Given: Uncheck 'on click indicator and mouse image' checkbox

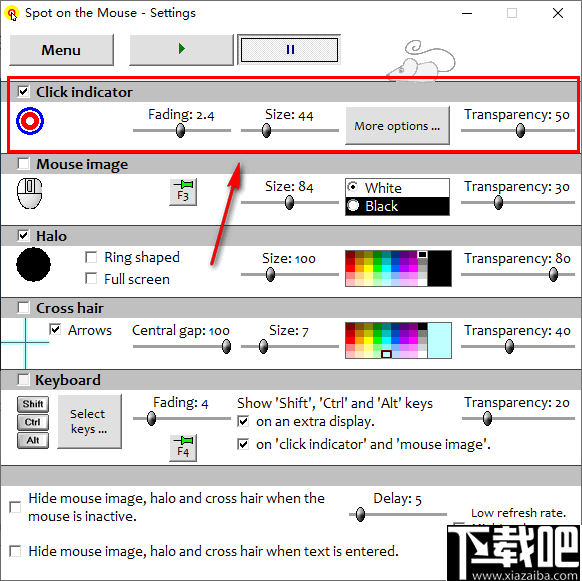Looking at the screenshot, I should [243, 444].
